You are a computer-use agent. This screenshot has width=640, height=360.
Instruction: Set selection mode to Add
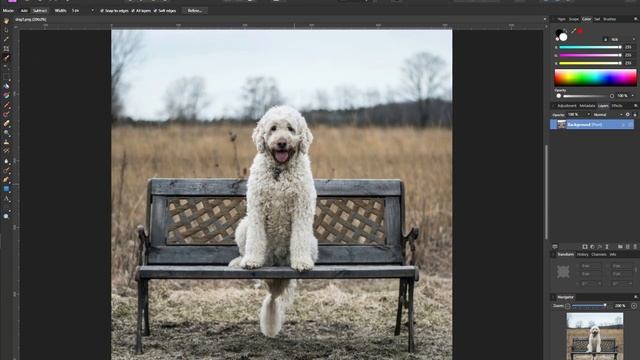click(24, 11)
